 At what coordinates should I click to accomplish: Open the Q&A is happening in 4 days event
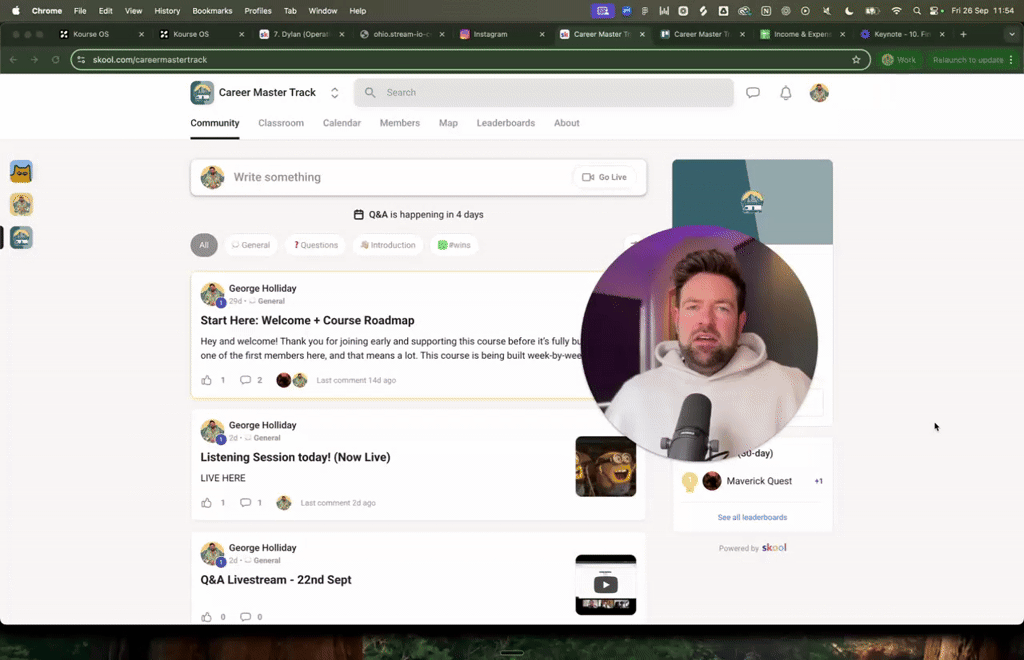click(419, 214)
